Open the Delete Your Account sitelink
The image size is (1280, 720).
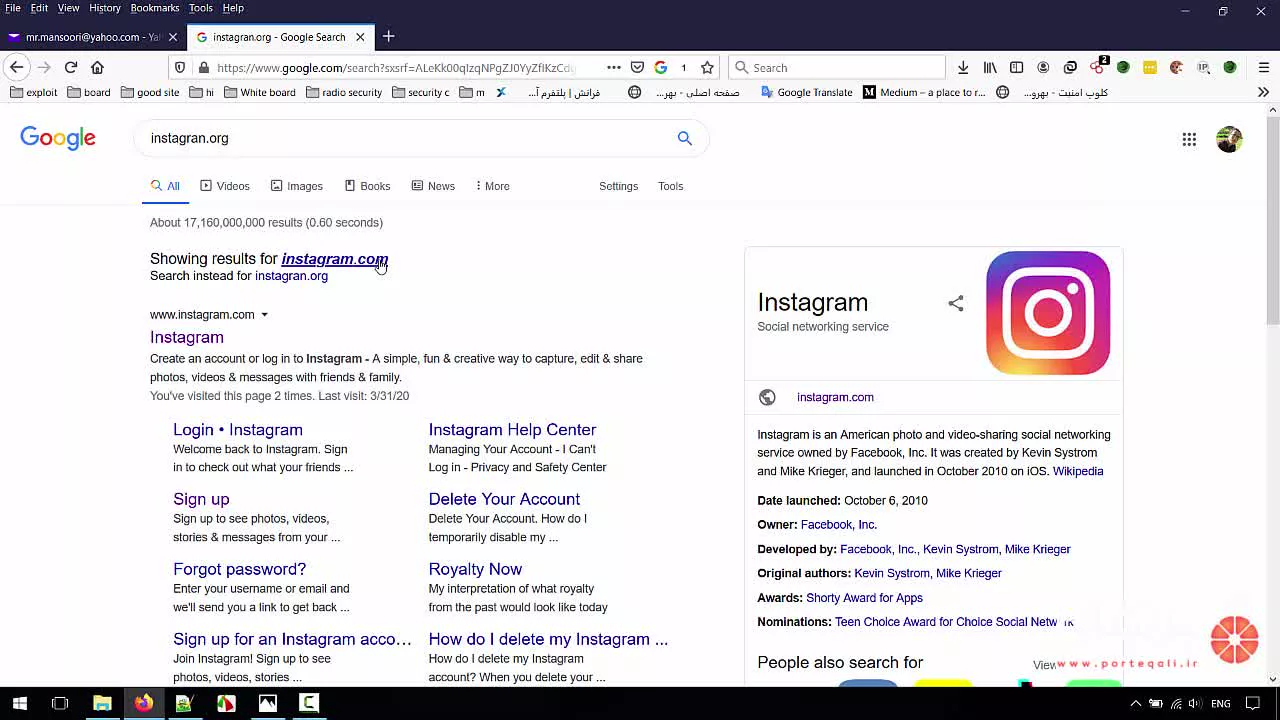pos(504,499)
